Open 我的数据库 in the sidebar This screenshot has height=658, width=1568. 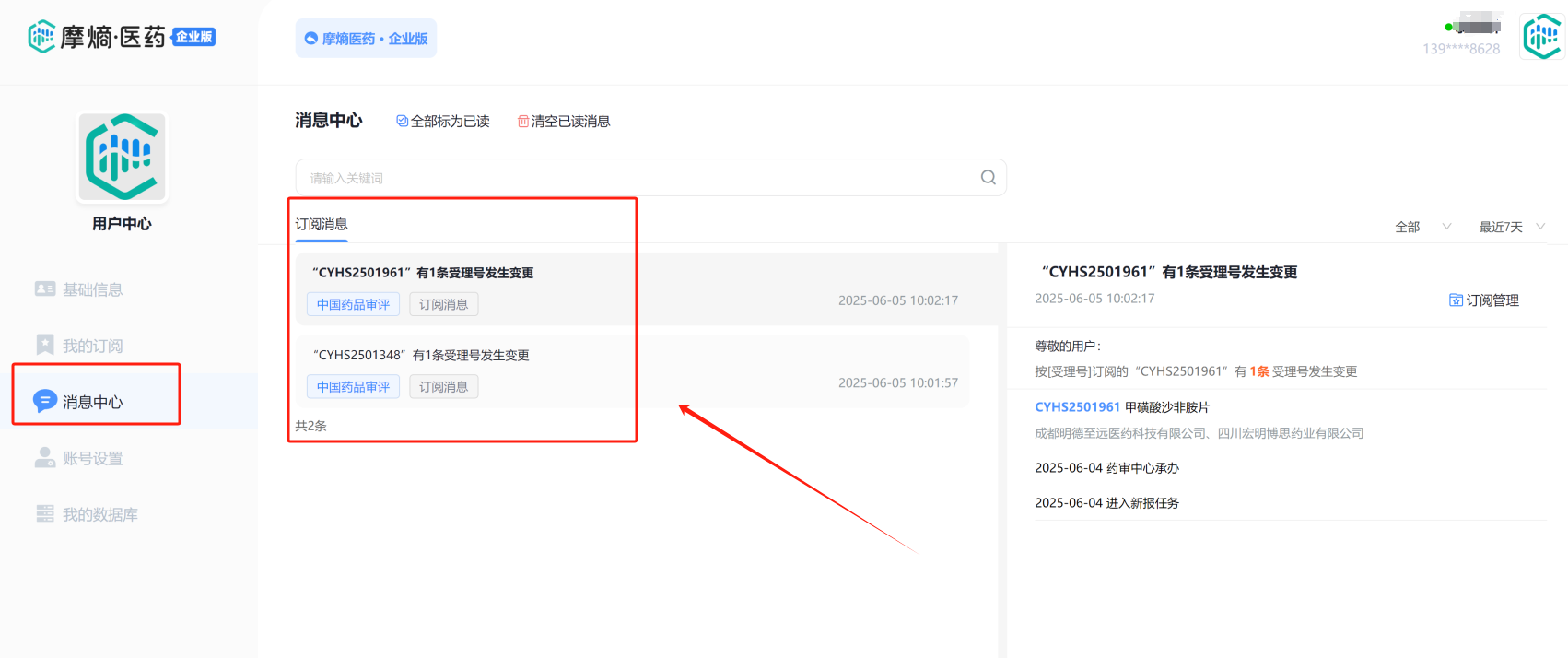99,514
